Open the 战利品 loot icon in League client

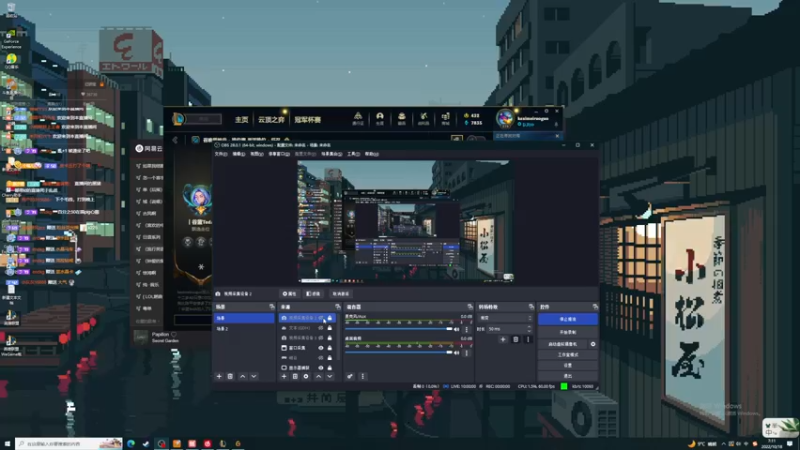pyautogui.click(x=423, y=119)
